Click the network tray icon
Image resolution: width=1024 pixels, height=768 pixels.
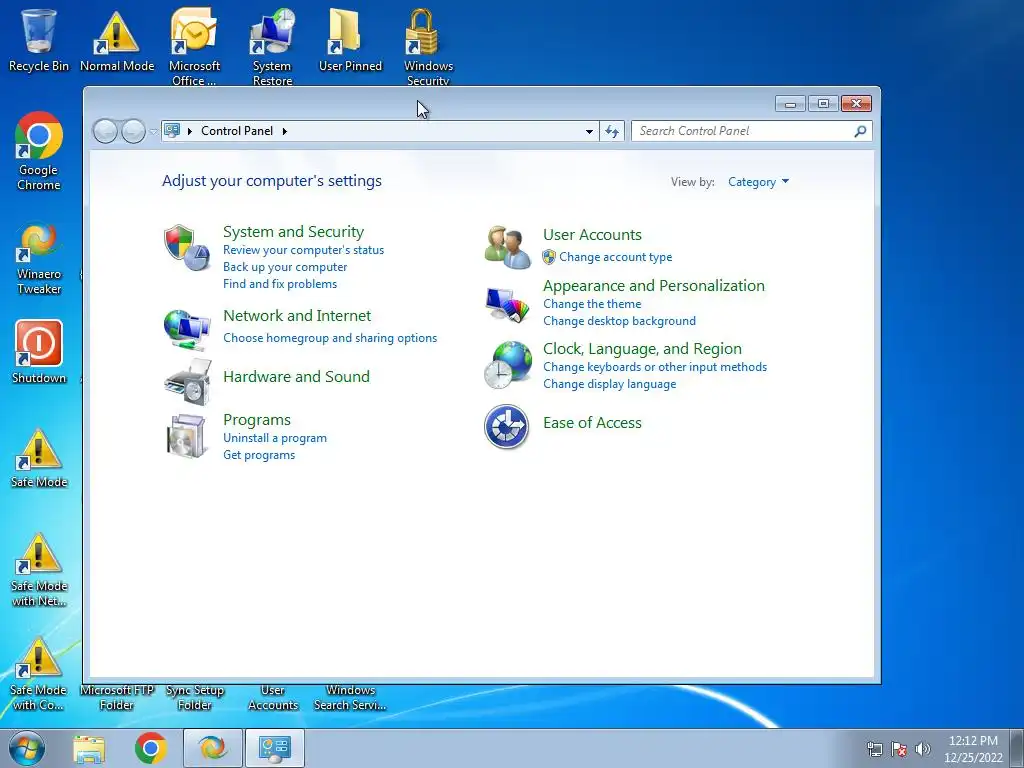[874, 749]
